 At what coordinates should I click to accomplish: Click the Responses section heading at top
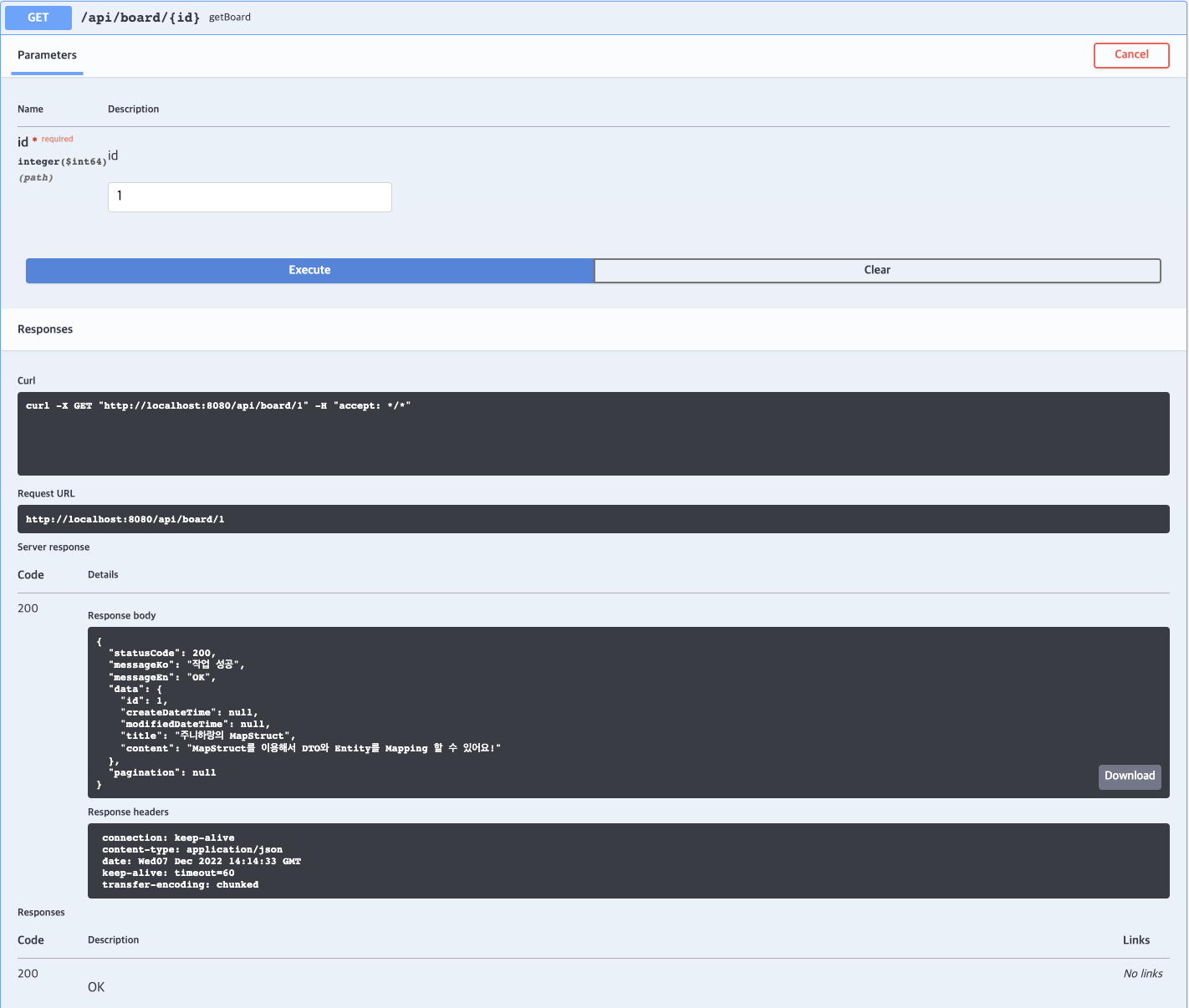(45, 329)
